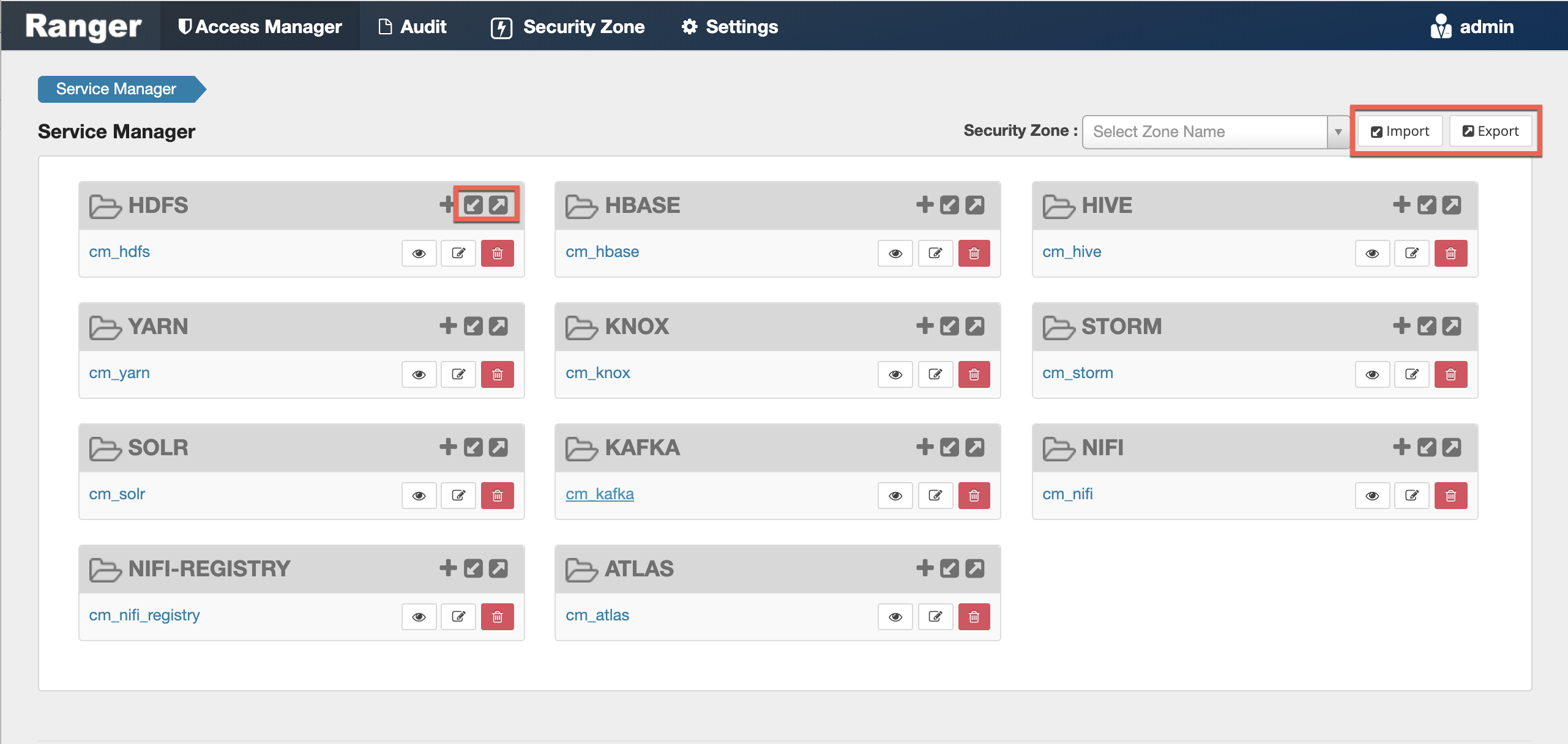The width and height of the screenshot is (1568, 744).
Task: Open the cm_knox service link
Action: (598, 373)
